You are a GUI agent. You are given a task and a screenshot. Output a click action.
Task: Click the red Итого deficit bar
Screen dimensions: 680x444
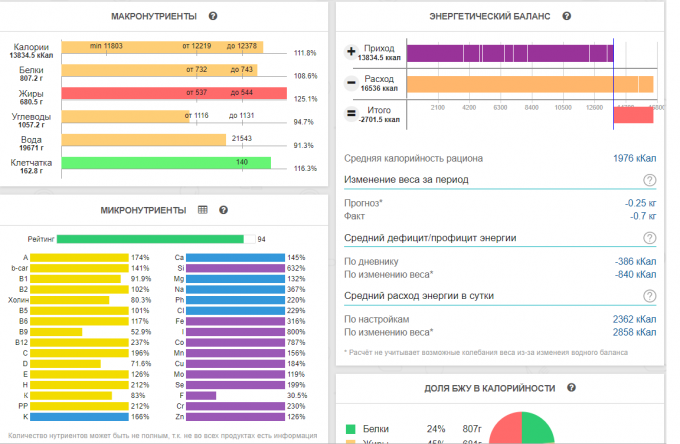(632, 114)
